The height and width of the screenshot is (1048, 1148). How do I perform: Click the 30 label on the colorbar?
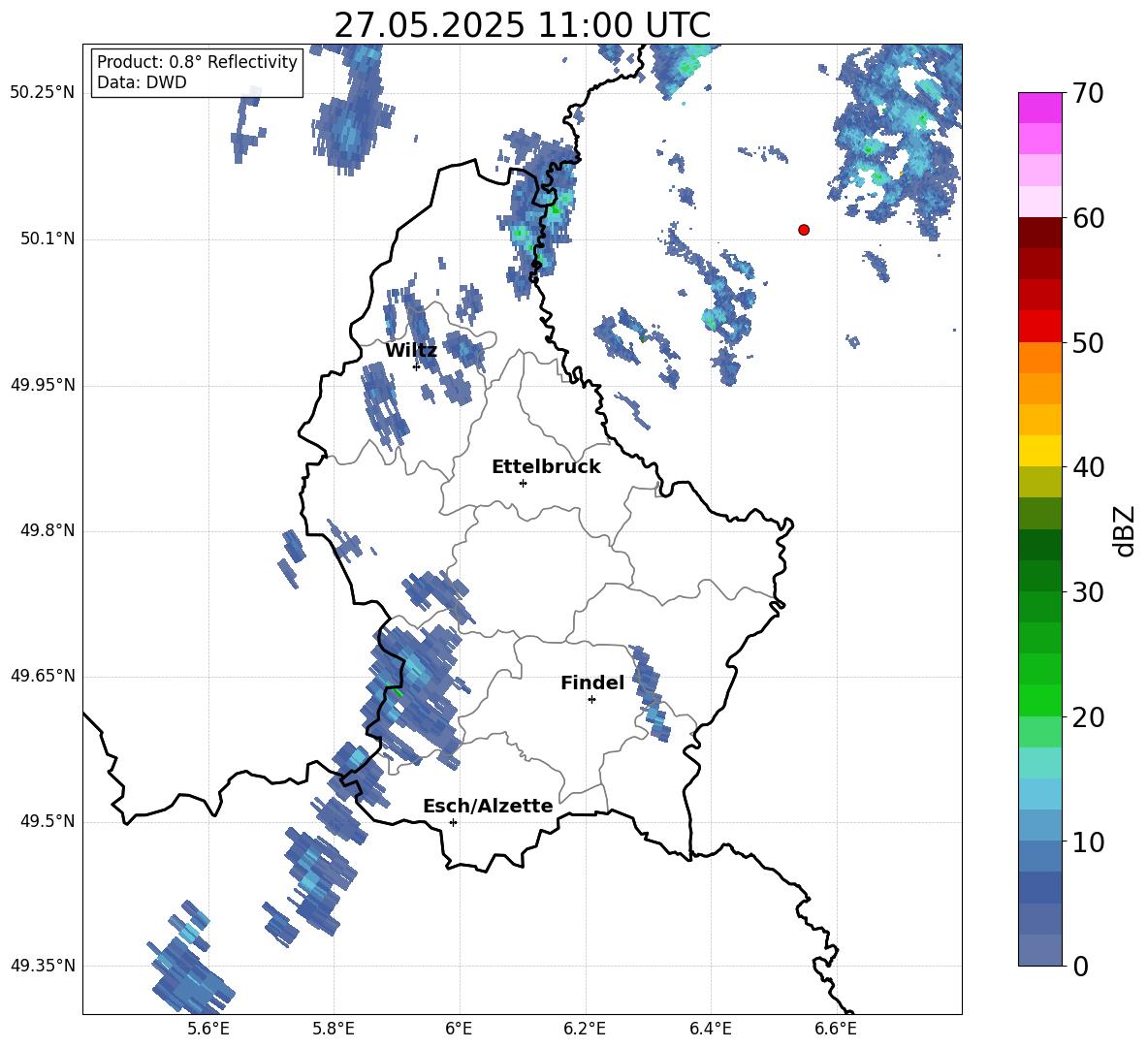1088,591
